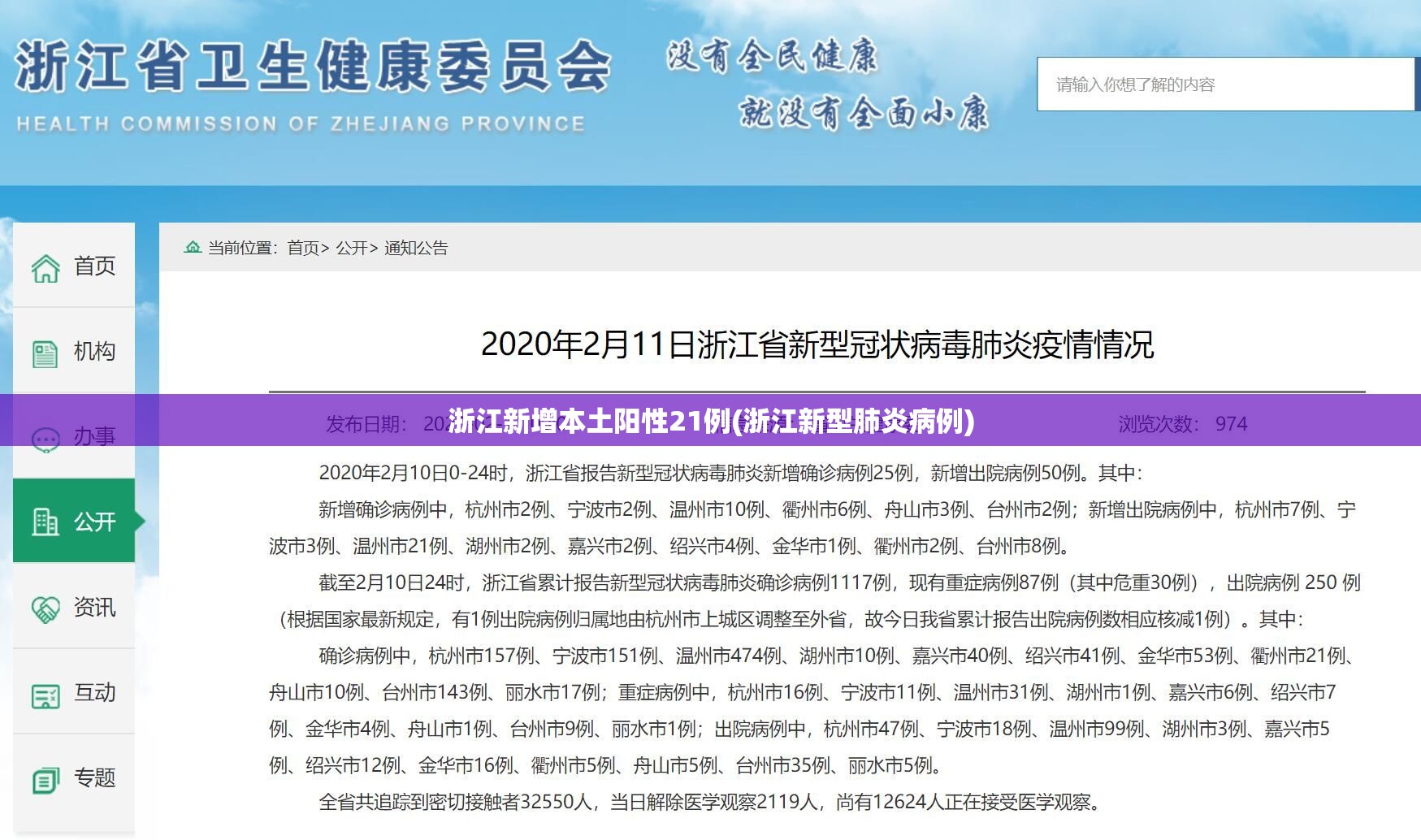Click the HEALTH COMMISSION OF ZHEJIANG PROVINCE subtitle
This screenshot has width=1421, height=840.
301,124
